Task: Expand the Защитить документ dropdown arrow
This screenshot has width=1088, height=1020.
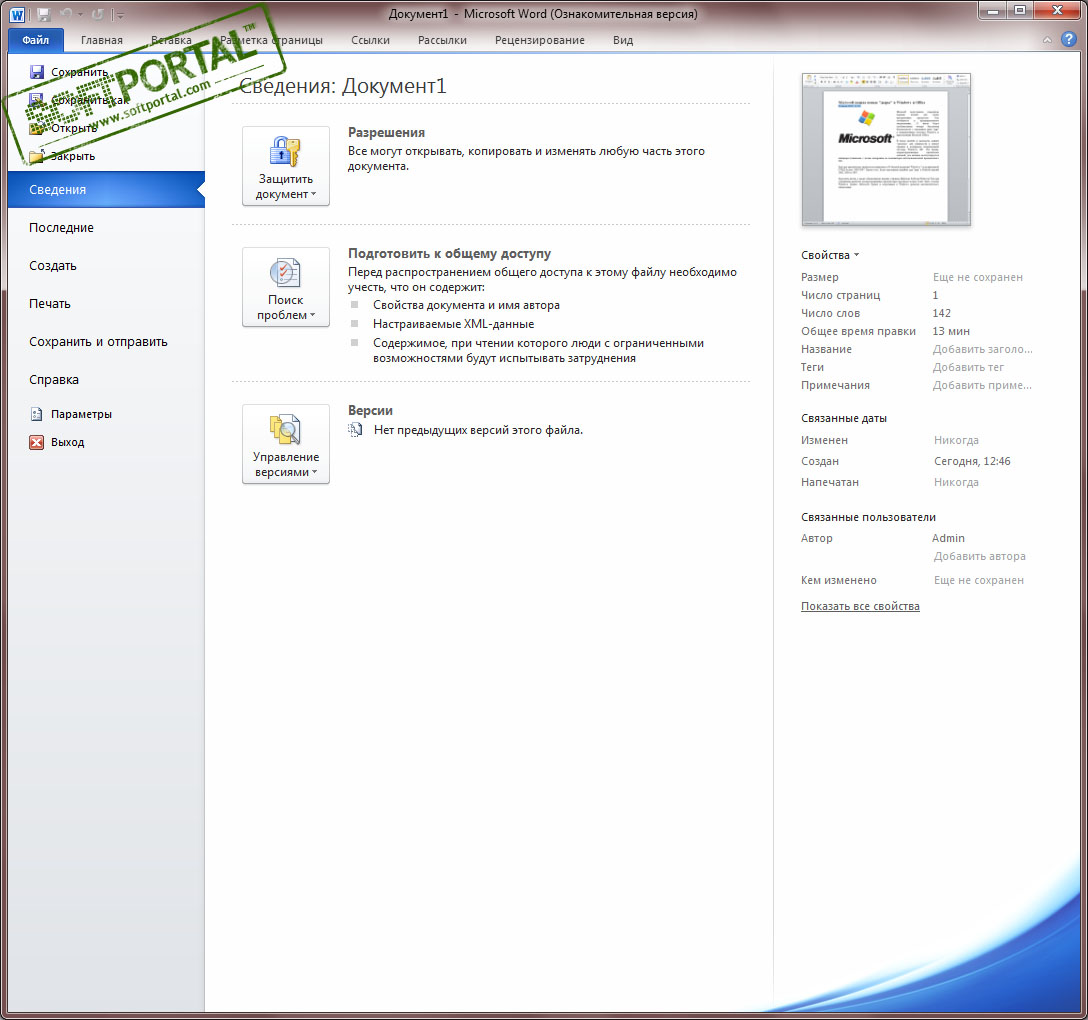Action: (314, 194)
